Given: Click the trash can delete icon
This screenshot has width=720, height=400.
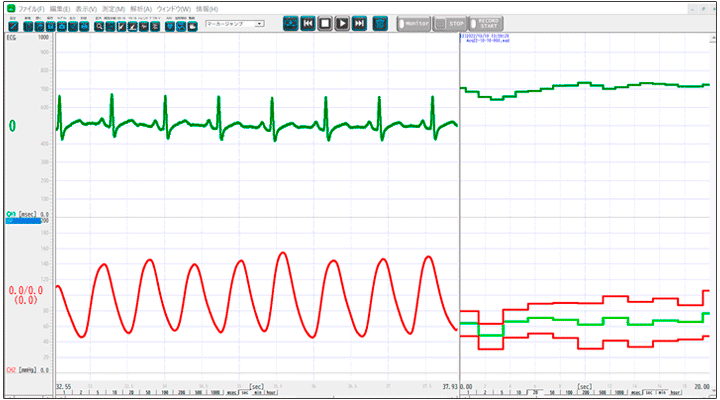Looking at the screenshot, I should 380,23.
